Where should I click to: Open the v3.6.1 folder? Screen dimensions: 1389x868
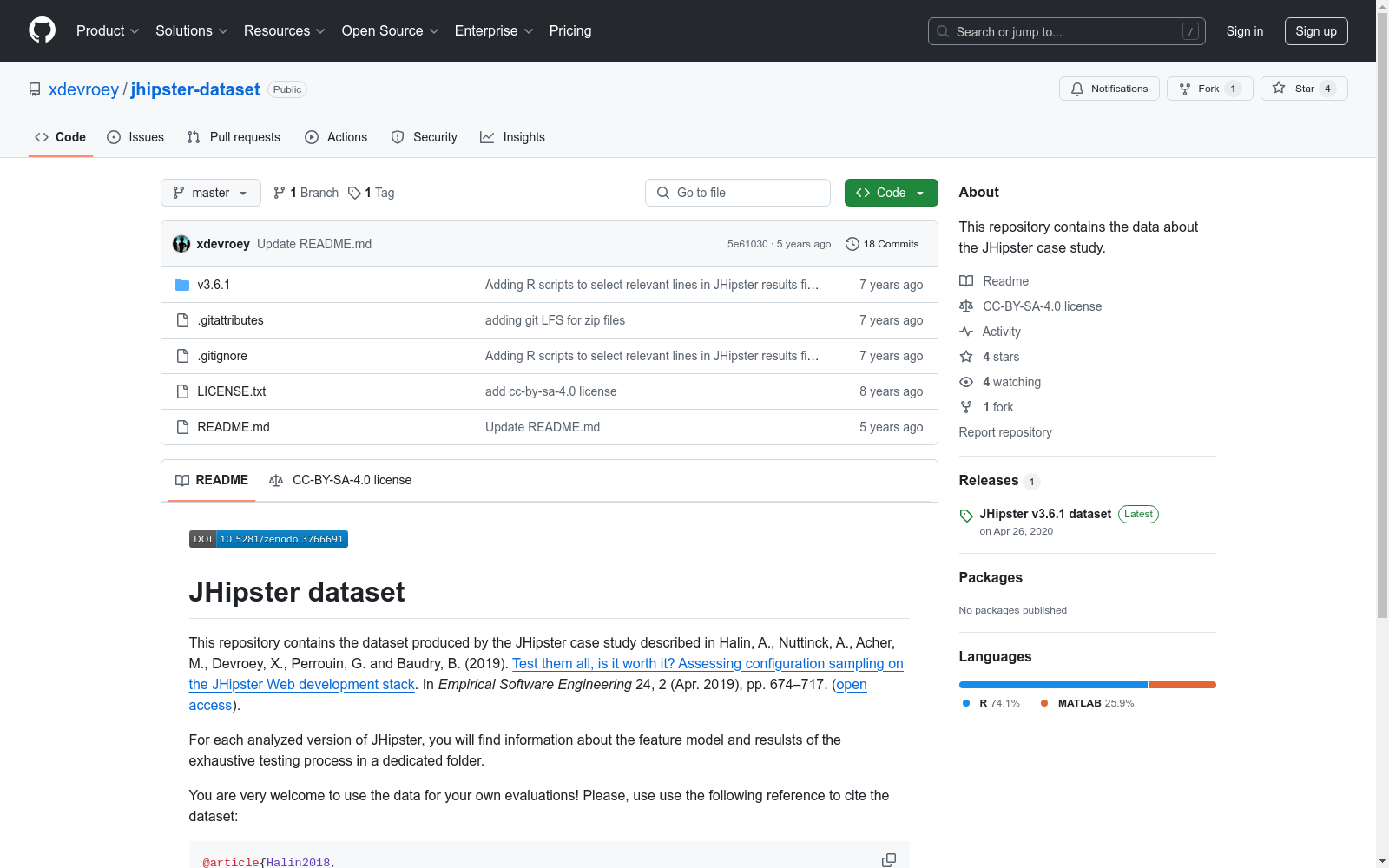click(214, 285)
